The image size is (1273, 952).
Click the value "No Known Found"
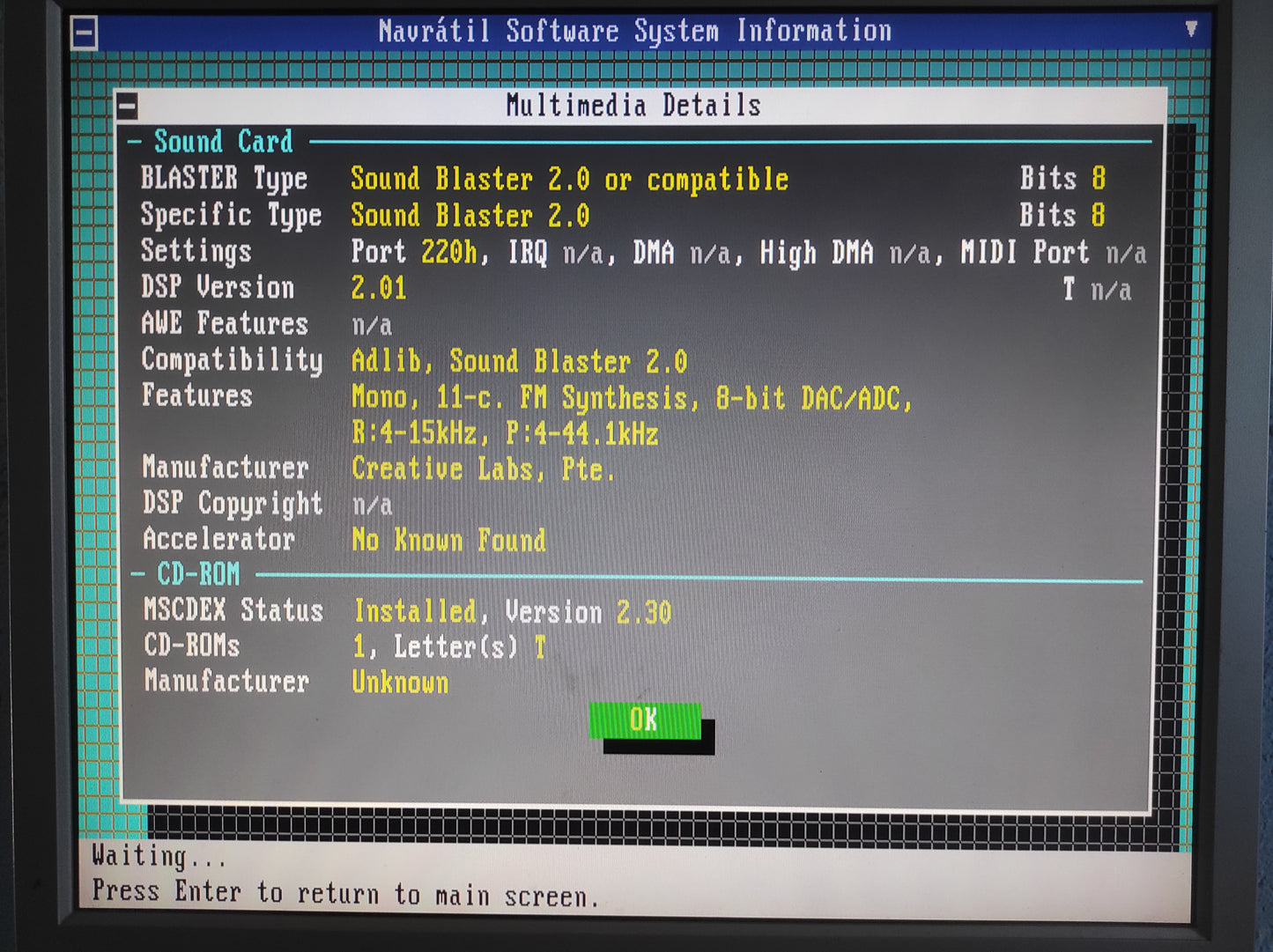click(449, 541)
